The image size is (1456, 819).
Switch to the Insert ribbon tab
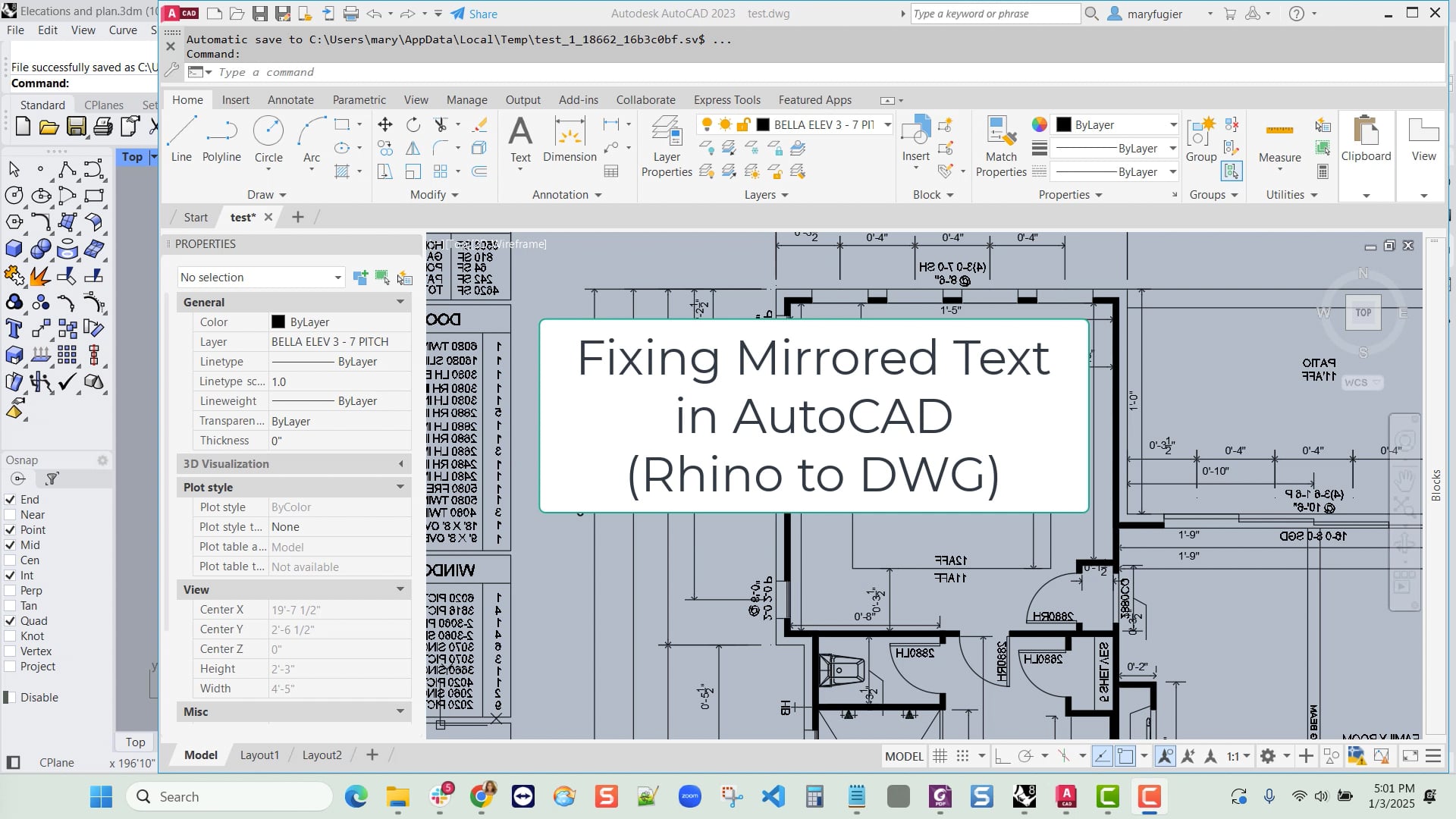235,100
